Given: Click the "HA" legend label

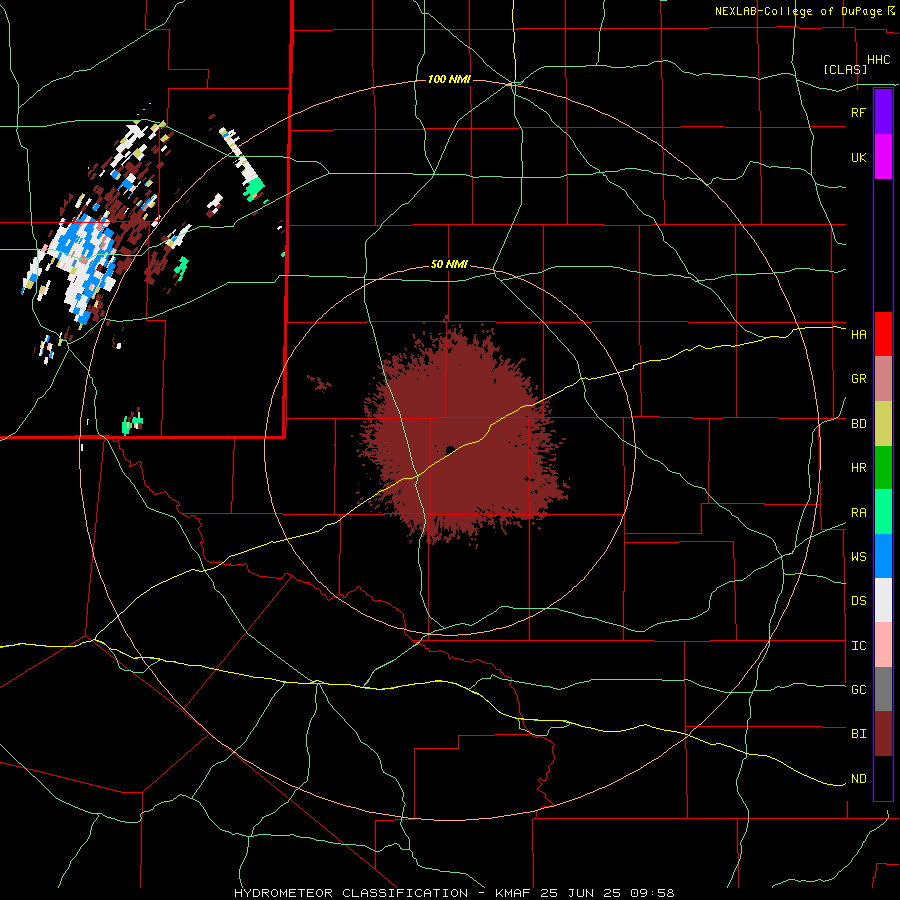Looking at the screenshot, I should (x=858, y=334).
